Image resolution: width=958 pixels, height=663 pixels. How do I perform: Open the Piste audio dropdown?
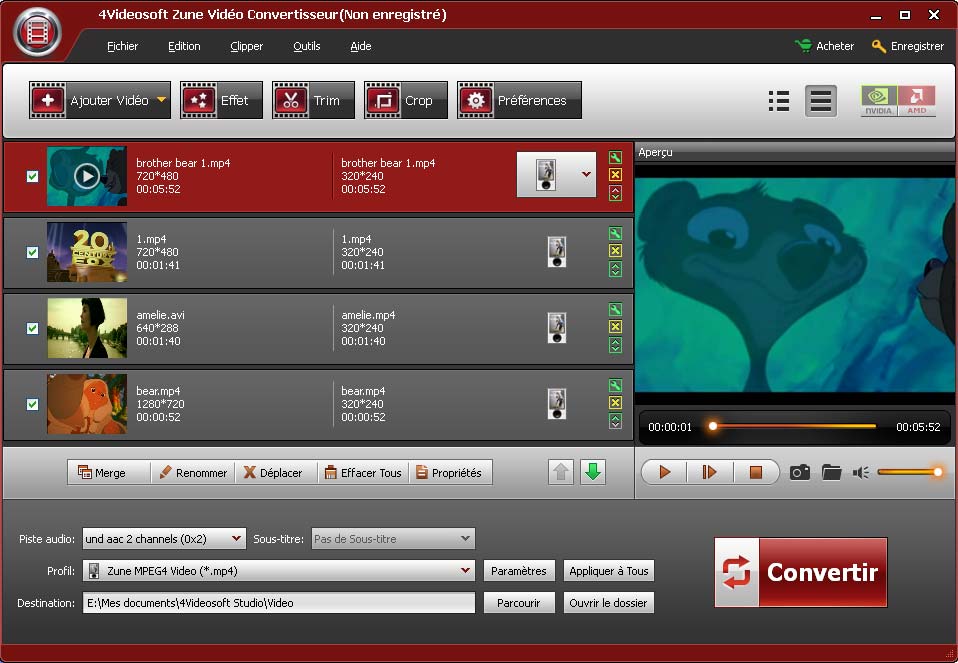(236, 539)
